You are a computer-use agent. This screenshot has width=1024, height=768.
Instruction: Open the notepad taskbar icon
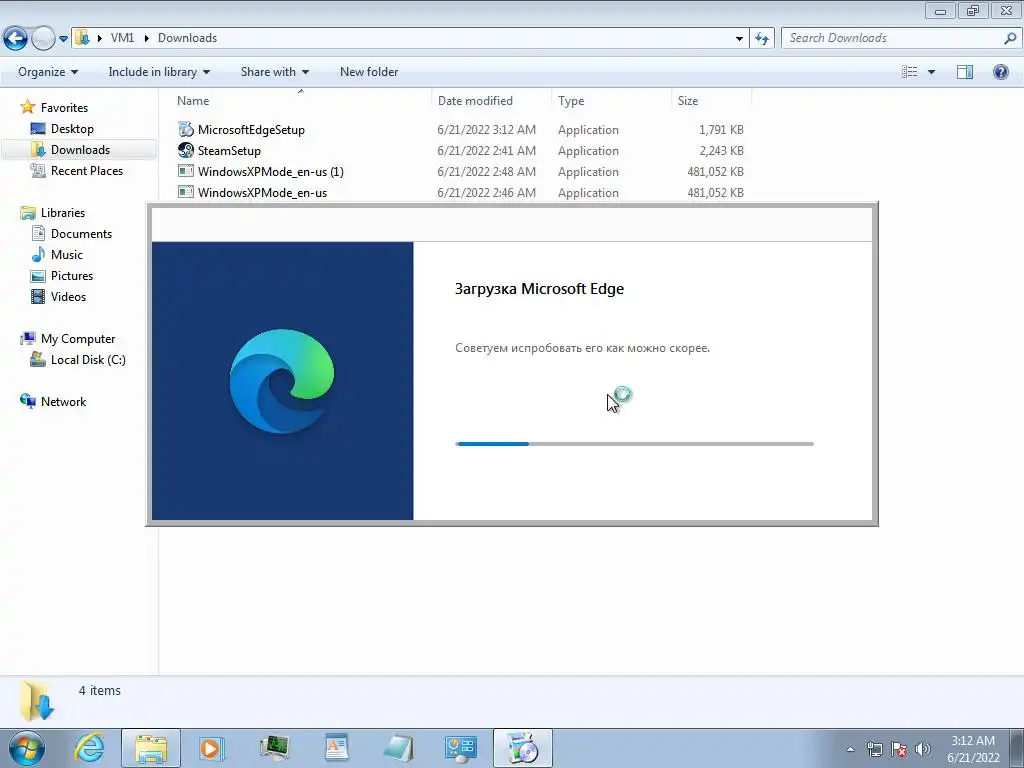[x=398, y=748]
